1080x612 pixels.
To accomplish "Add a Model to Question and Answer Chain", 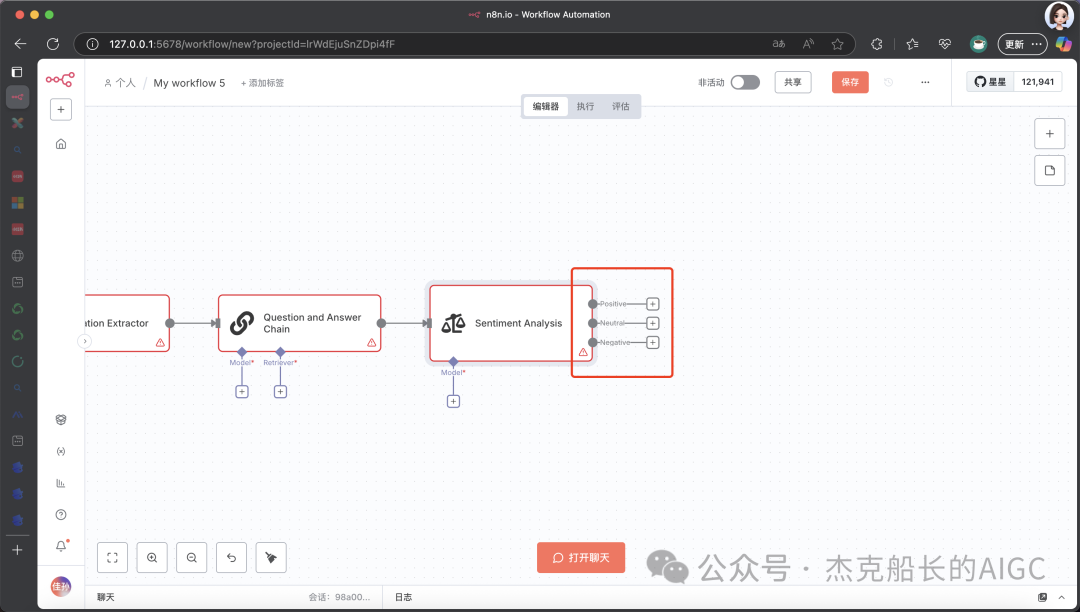I will tap(242, 392).
